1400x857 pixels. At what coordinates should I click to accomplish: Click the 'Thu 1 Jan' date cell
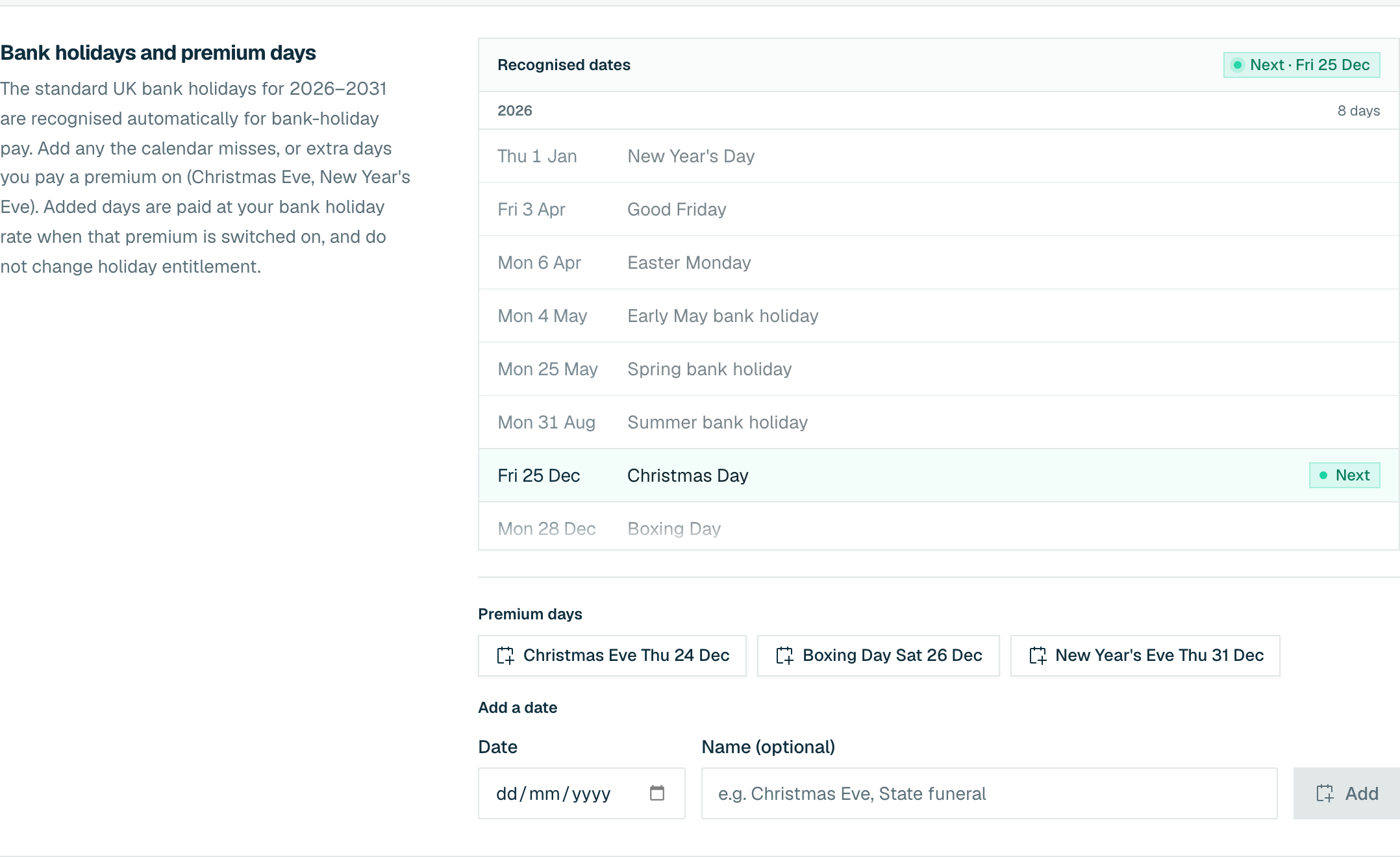(537, 156)
